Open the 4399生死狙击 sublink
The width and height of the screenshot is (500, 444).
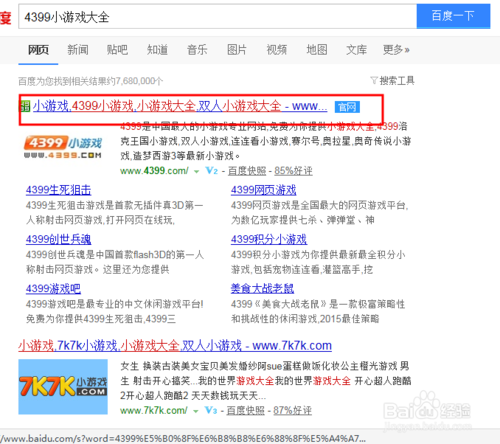point(58,190)
